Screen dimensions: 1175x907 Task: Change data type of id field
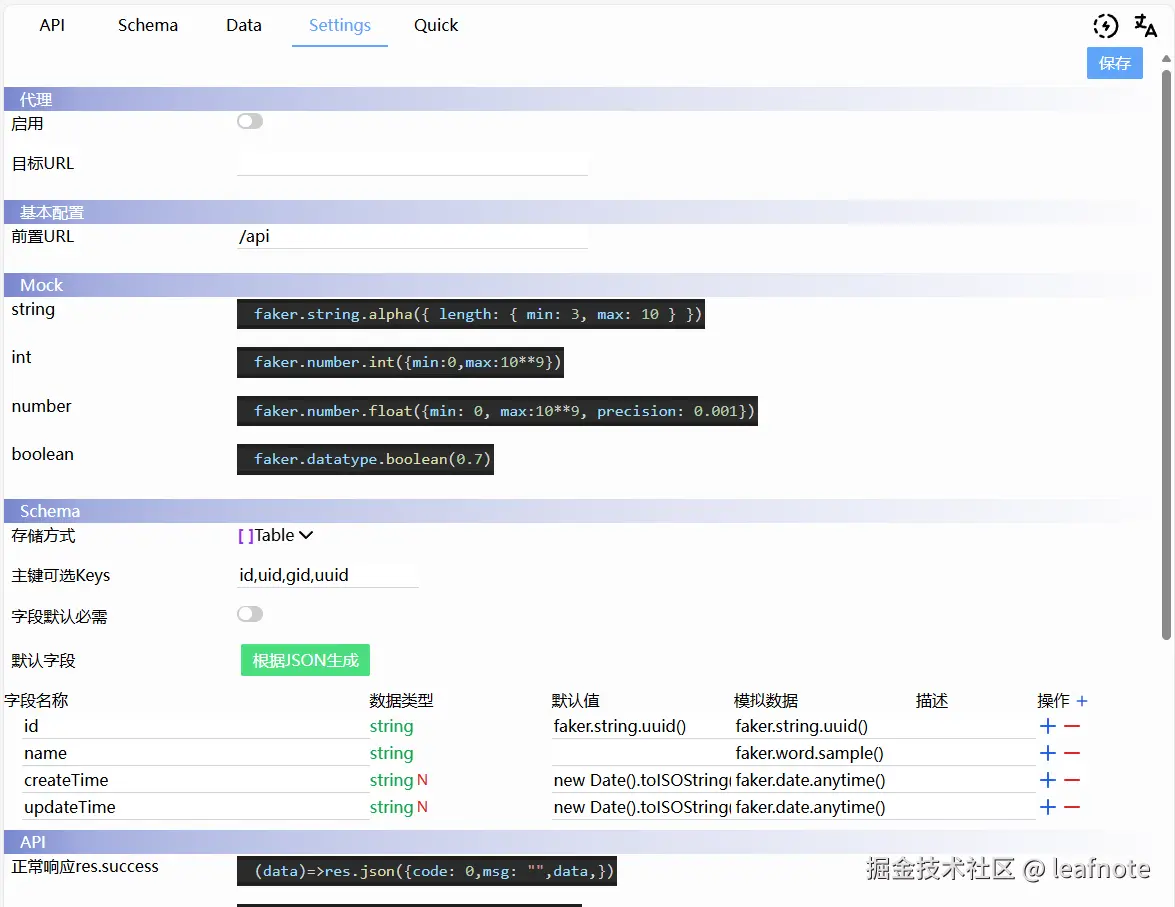391,726
